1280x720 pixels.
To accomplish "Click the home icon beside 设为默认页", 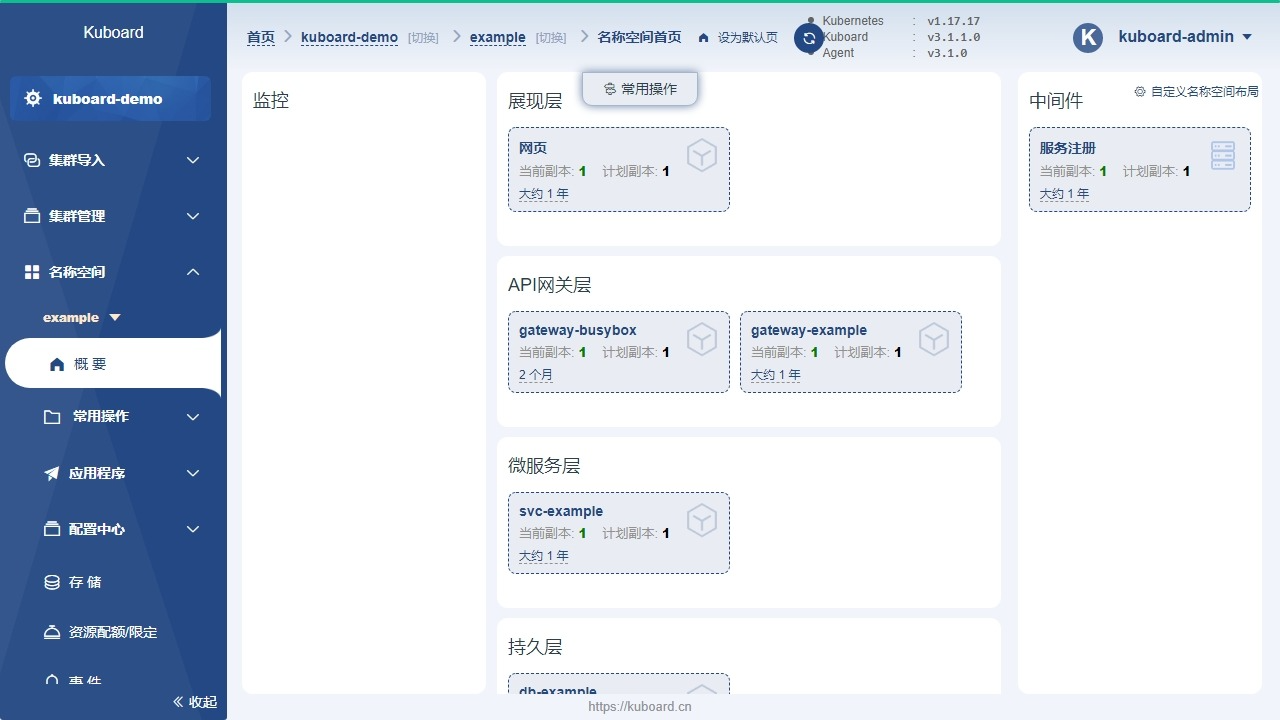I will 704,38.
